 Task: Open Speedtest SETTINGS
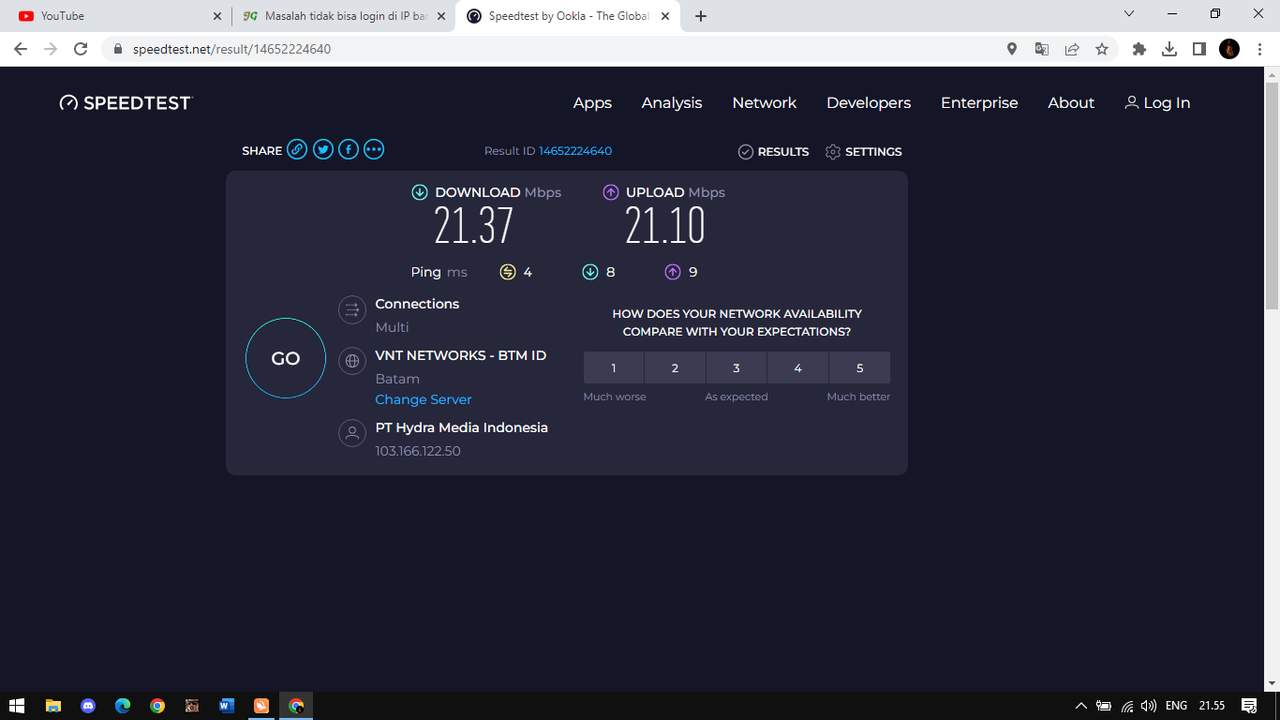863,152
